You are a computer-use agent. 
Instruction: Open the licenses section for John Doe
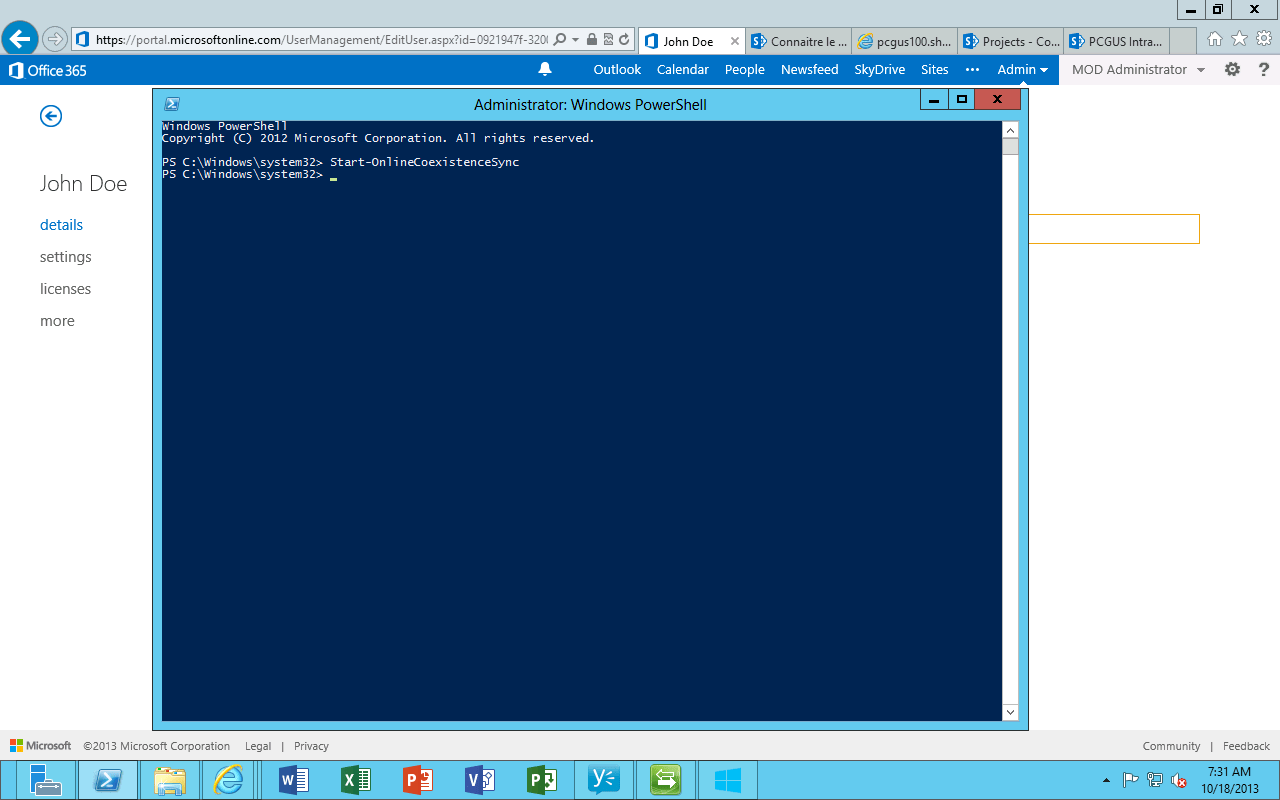click(65, 288)
